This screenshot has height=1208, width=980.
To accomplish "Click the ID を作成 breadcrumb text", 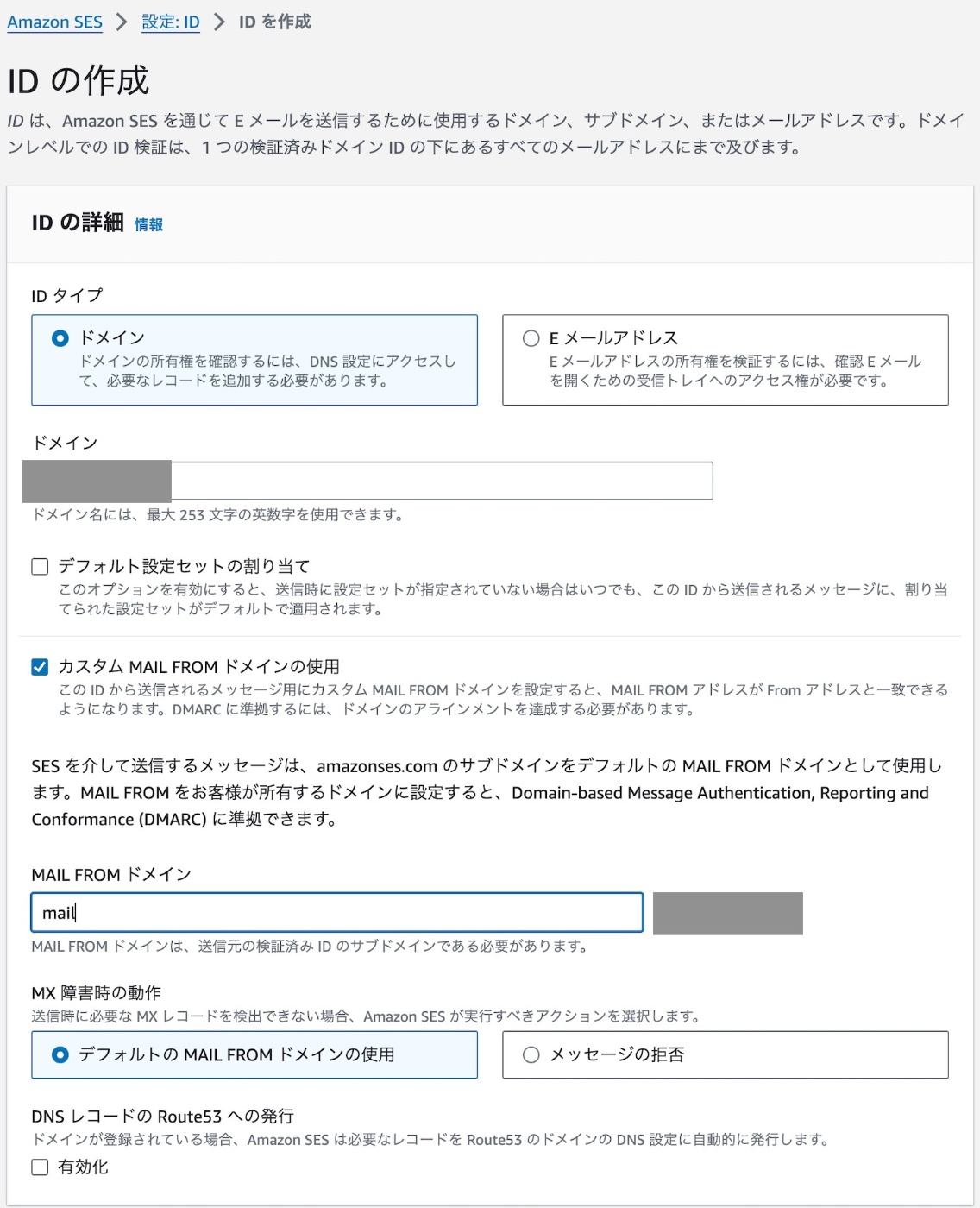I will pos(274,22).
